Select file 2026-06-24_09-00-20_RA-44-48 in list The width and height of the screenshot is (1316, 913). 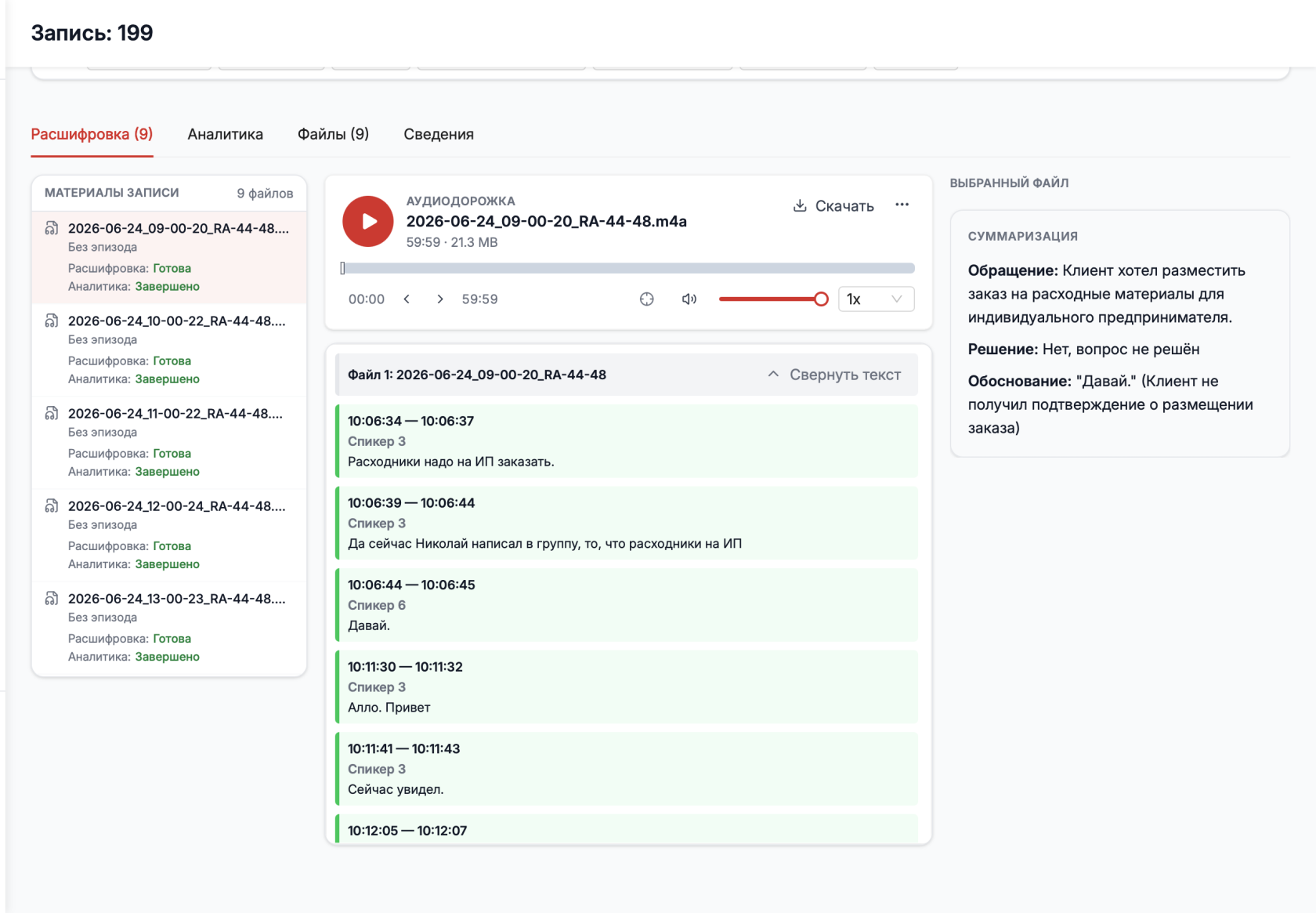tap(169, 257)
